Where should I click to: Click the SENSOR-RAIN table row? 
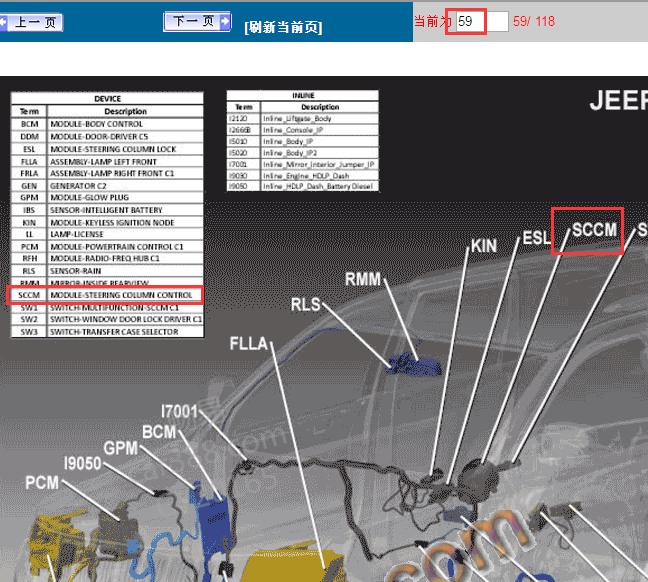(107, 271)
